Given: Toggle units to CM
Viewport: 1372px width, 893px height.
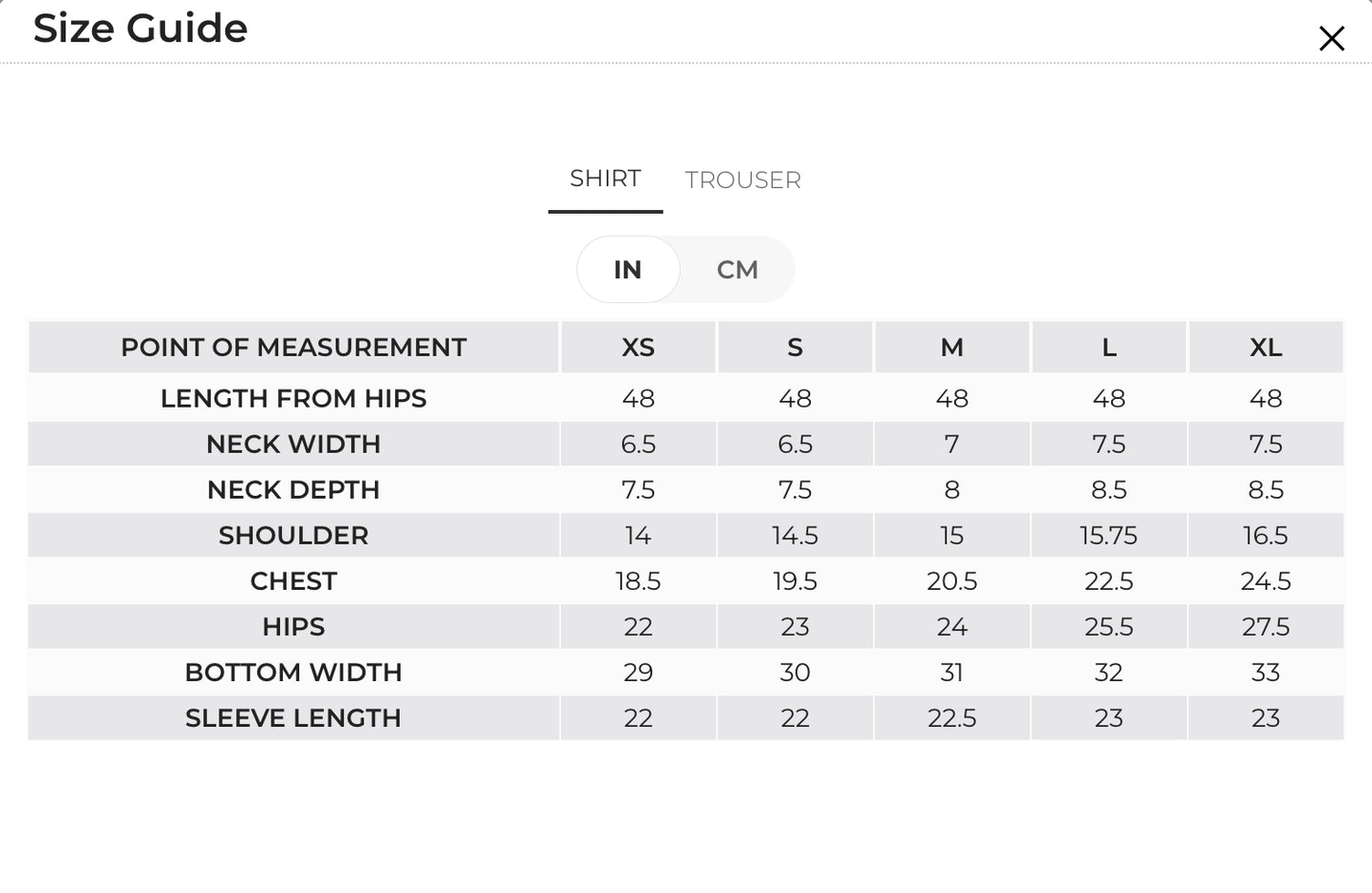Looking at the screenshot, I should [x=738, y=270].
